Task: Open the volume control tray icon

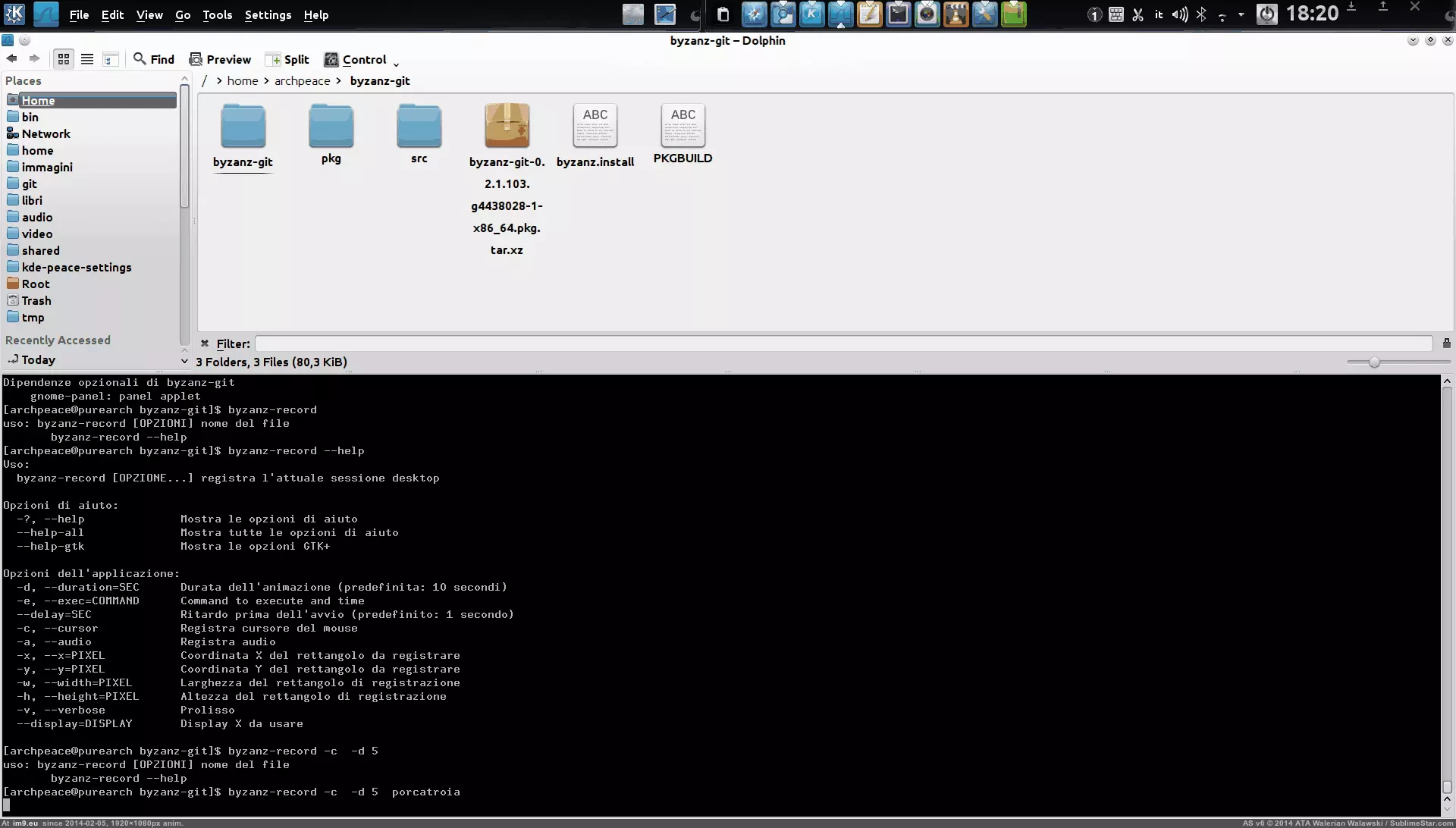Action: (x=1179, y=14)
